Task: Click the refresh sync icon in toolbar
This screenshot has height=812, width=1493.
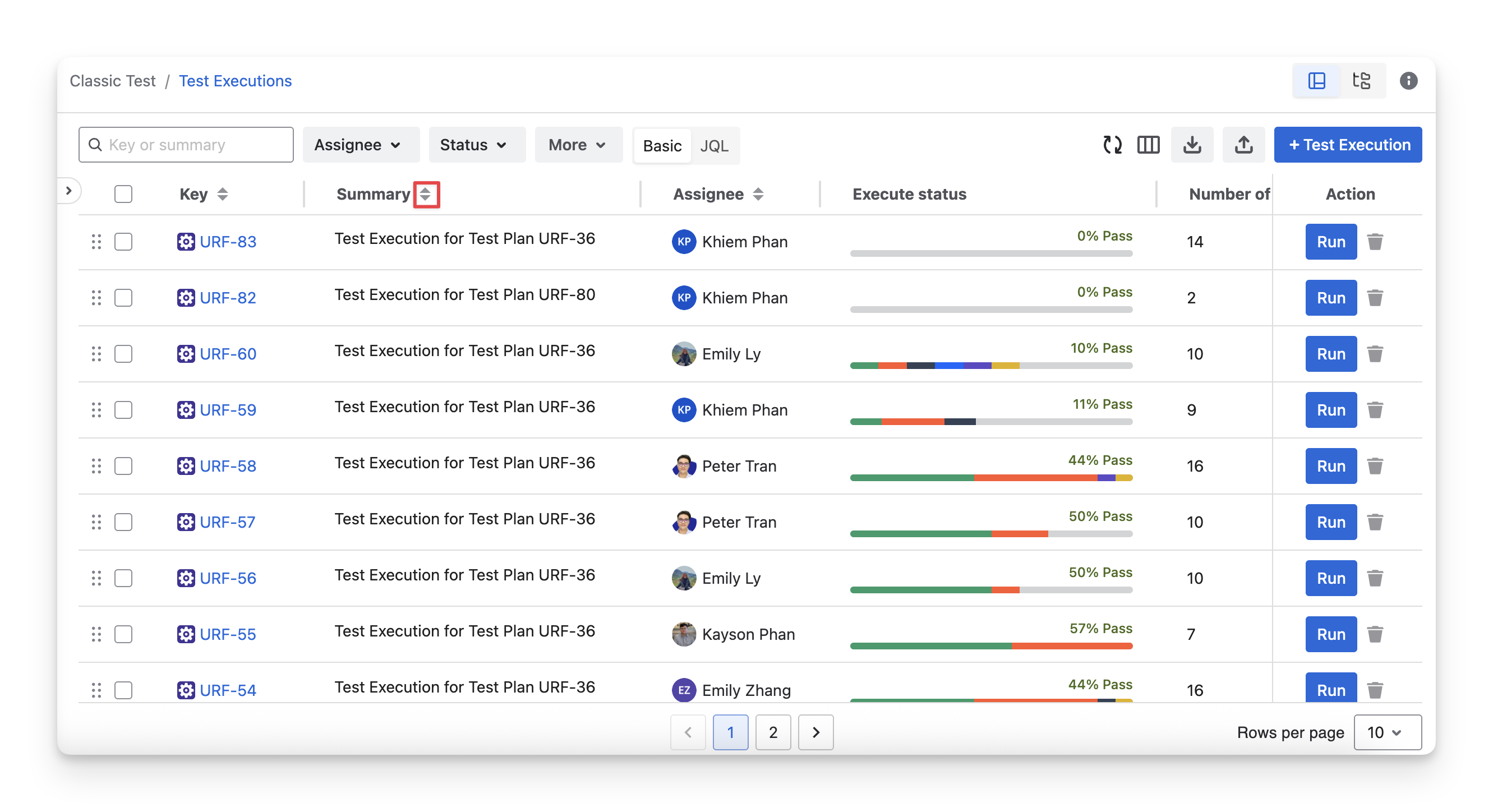Action: [1112, 145]
